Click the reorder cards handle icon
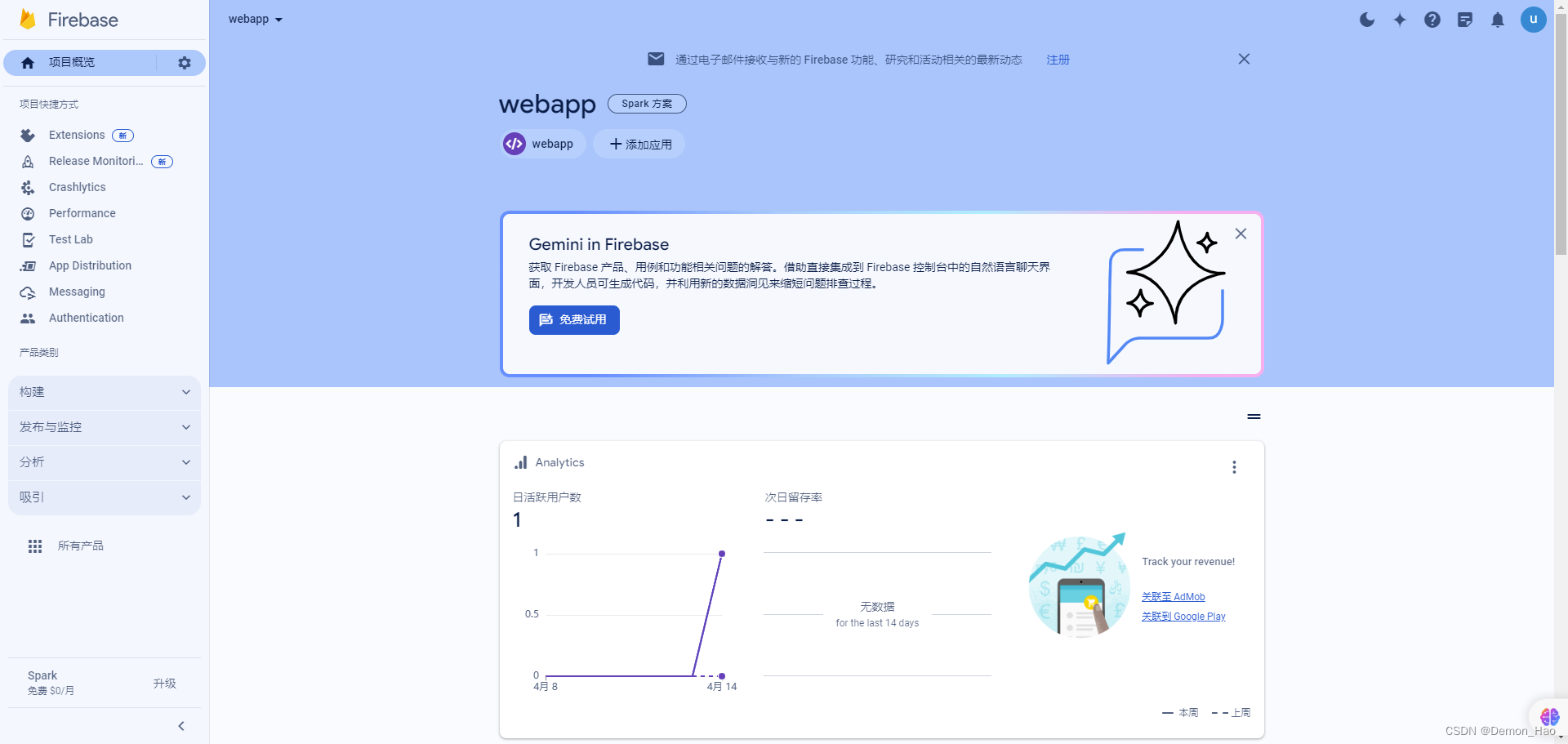Image resolution: width=1568 pixels, height=744 pixels. coord(1254,417)
